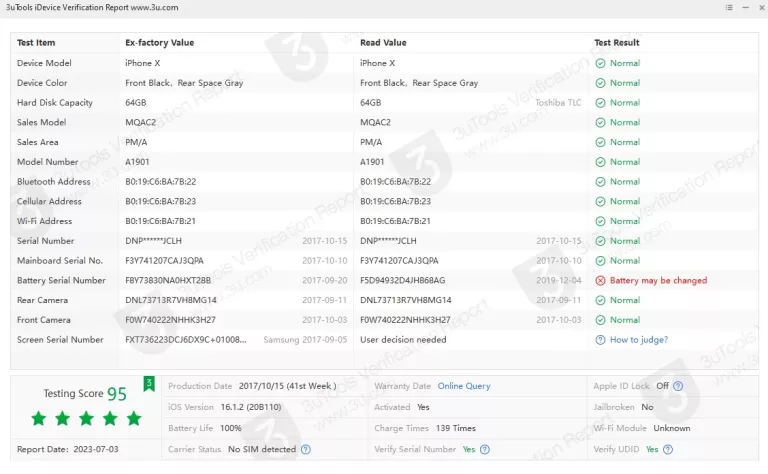The width and height of the screenshot is (768, 474).
Task: Click the Activated Yes value
Action: tap(423, 407)
